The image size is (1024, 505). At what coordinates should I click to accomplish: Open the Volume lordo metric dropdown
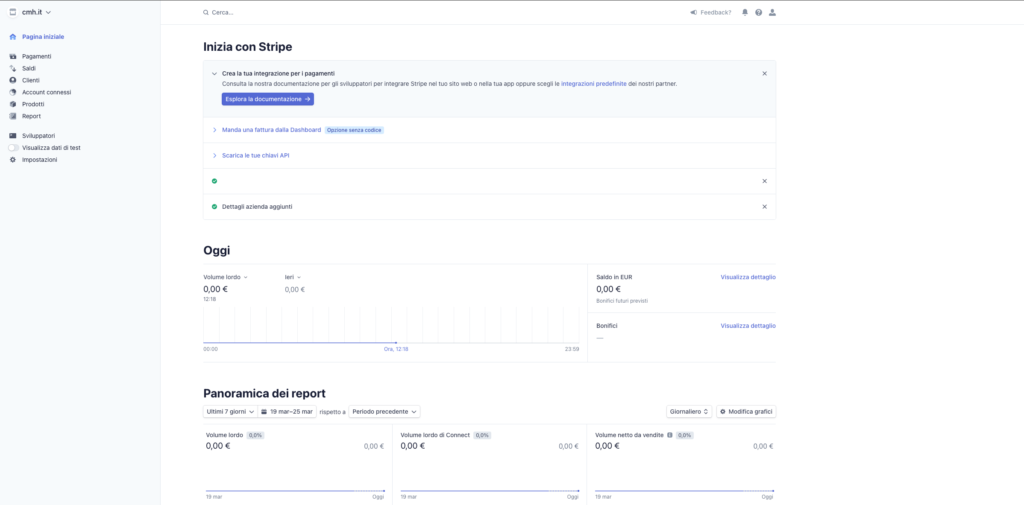pos(225,277)
